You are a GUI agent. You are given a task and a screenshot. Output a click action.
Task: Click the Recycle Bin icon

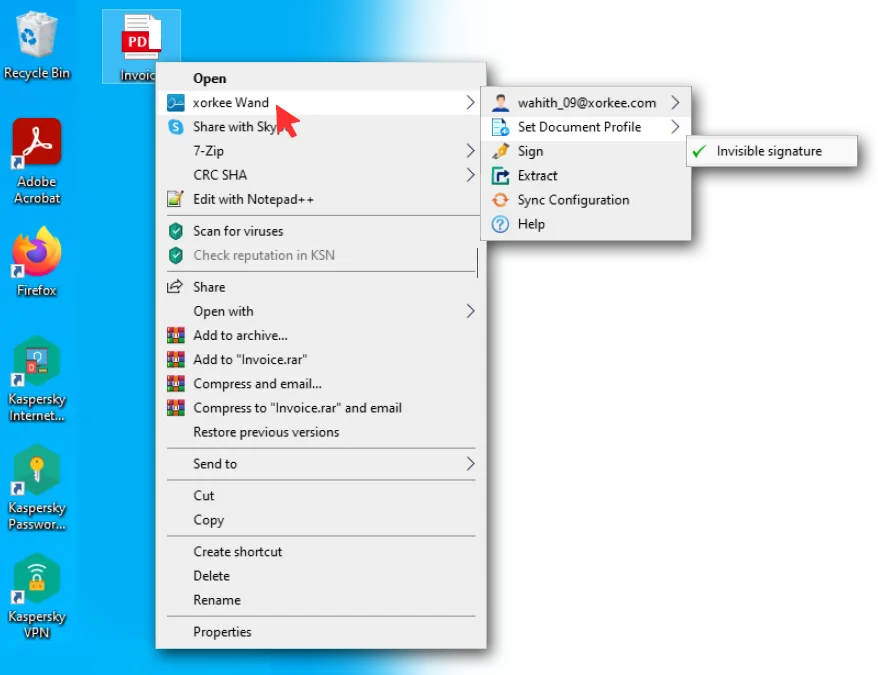click(x=37, y=37)
